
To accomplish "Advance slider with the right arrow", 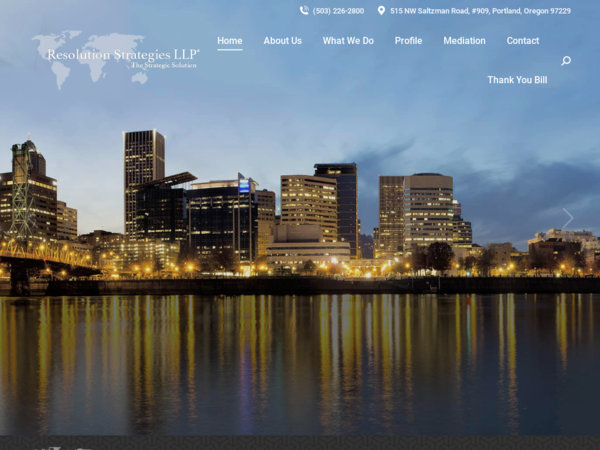I will [568, 218].
